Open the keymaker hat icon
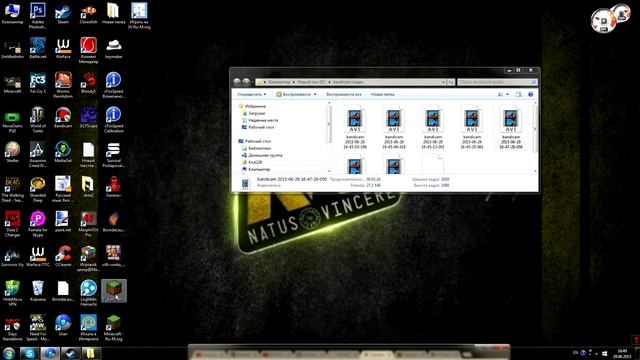The width and height of the screenshot is (640, 360). pos(113,48)
